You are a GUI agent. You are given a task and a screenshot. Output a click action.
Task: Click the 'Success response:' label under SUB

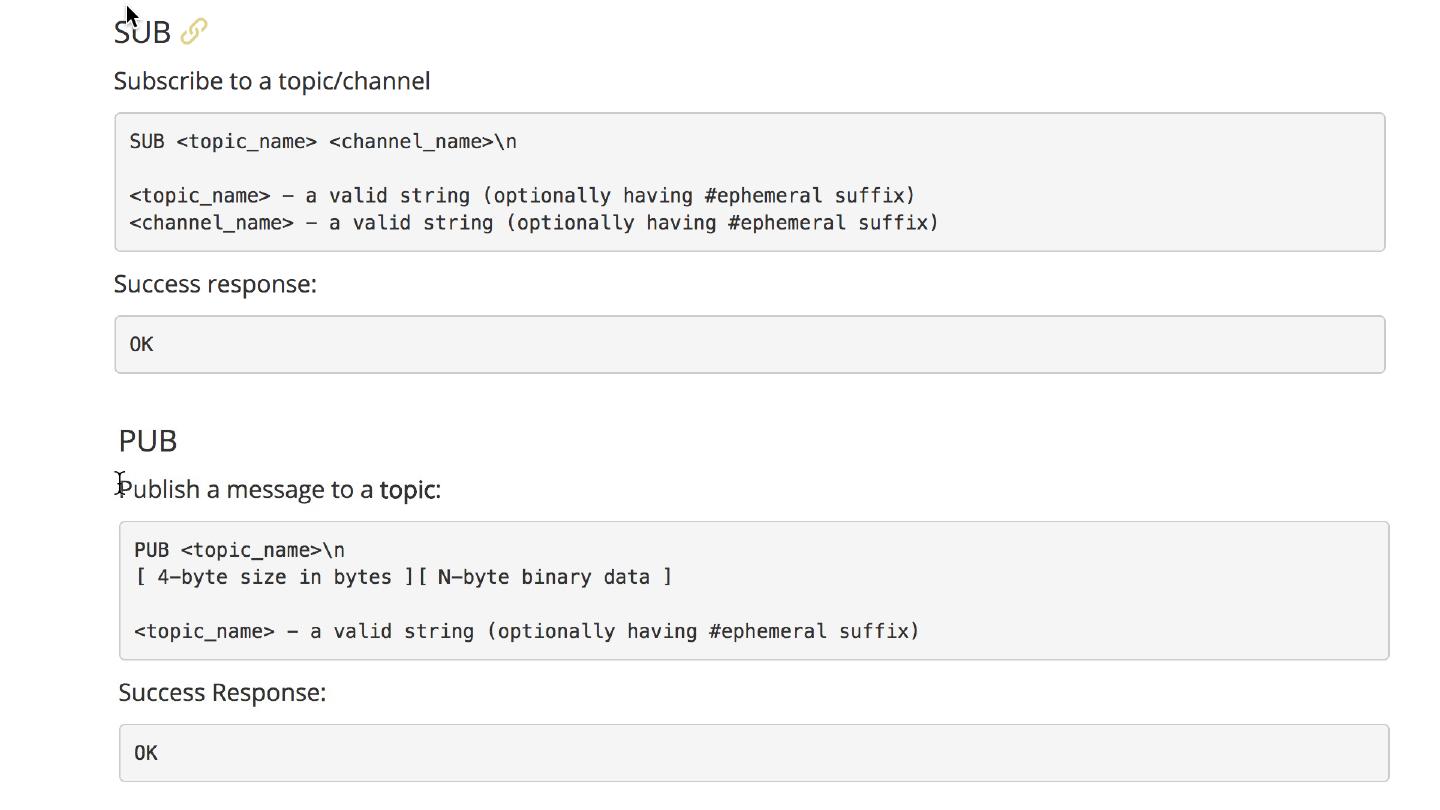click(215, 284)
